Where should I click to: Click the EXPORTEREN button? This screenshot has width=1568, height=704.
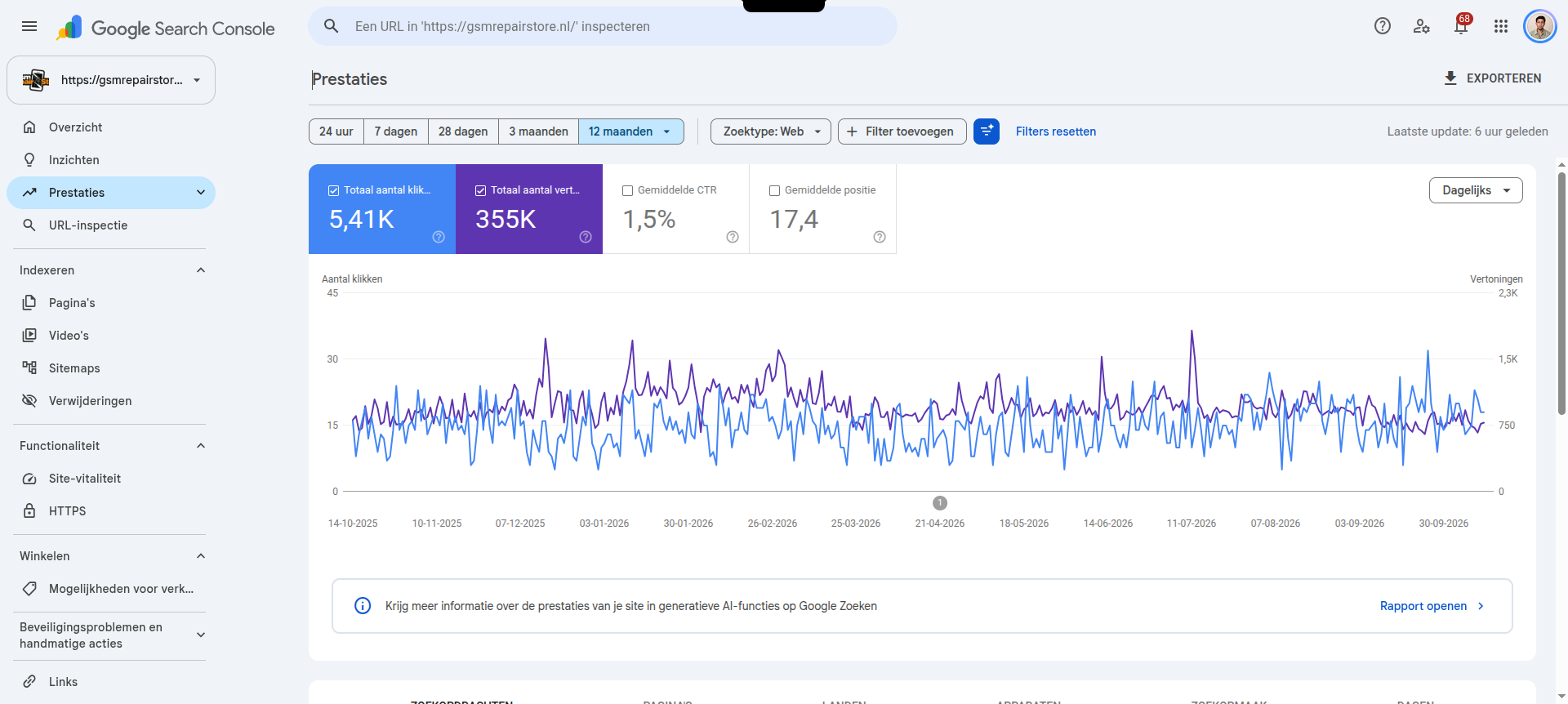pos(1492,78)
